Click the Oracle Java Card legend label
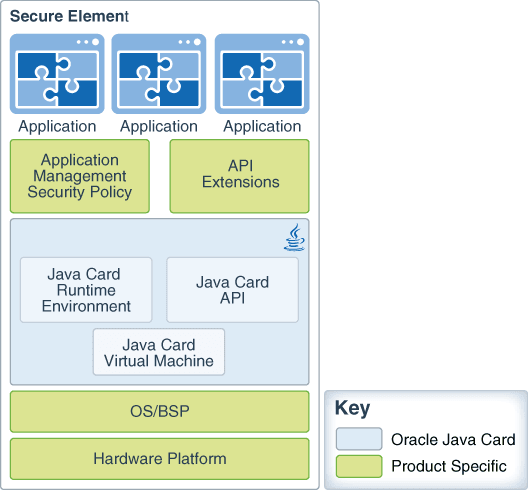 tap(453, 439)
